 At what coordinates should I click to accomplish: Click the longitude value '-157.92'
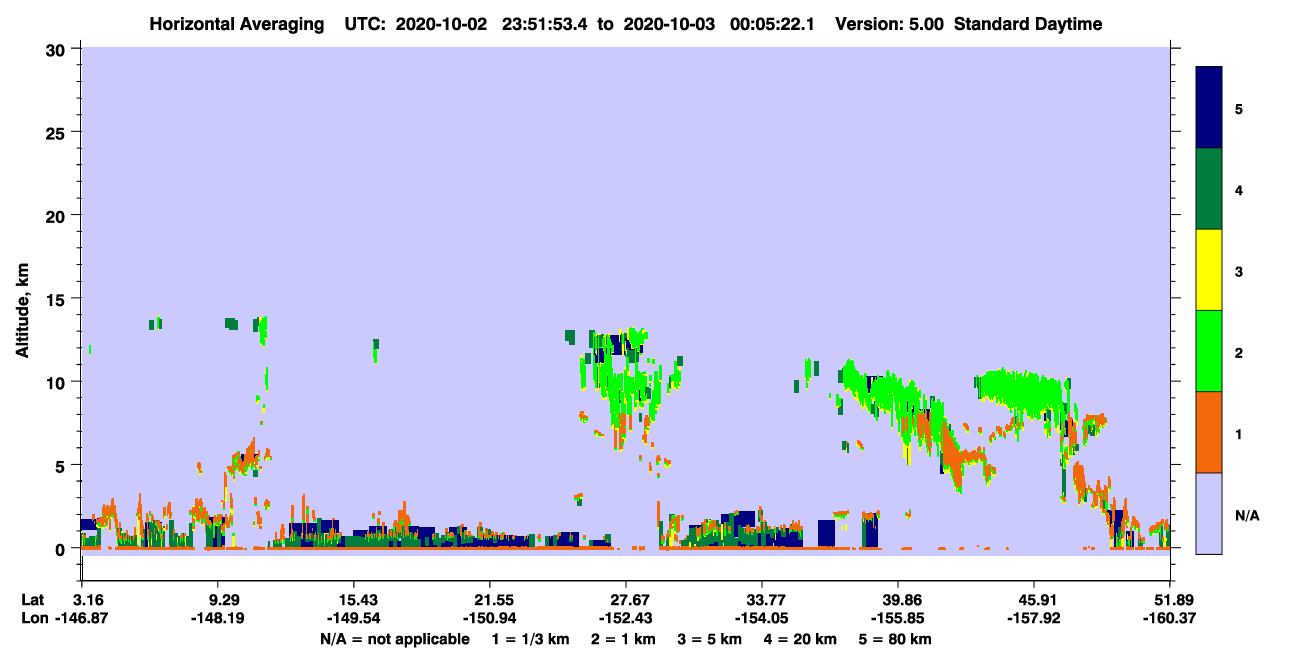[1034, 618]
